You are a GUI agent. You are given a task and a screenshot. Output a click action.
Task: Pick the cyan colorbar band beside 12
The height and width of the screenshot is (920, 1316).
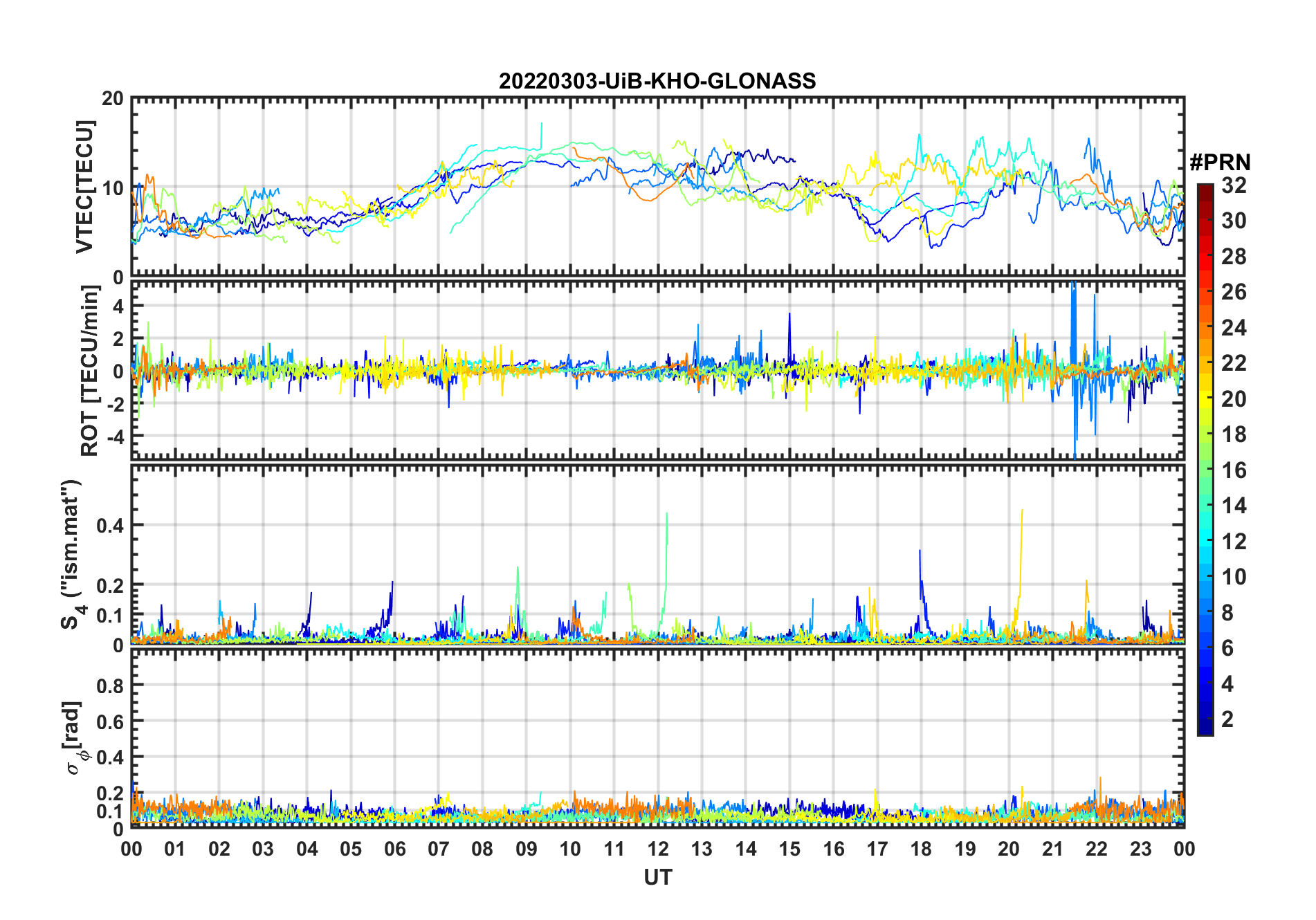[x=1205, y=541]
